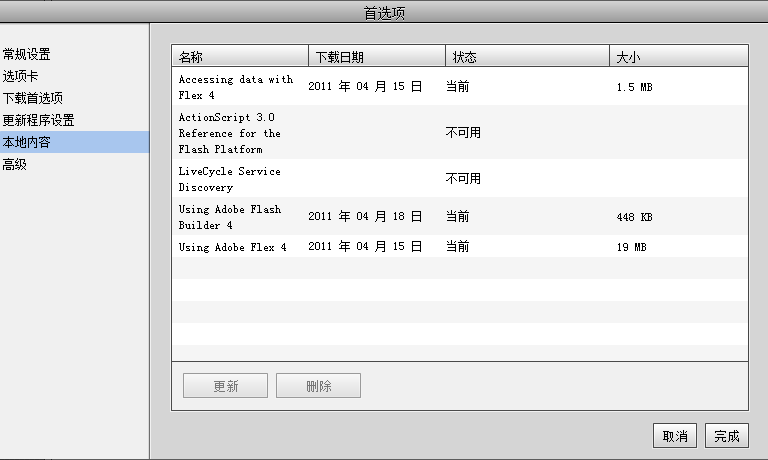Image resolution: width=768 pixels, height=460 pixels.
Task: Click the 删除 button
Action: (318, 386)
